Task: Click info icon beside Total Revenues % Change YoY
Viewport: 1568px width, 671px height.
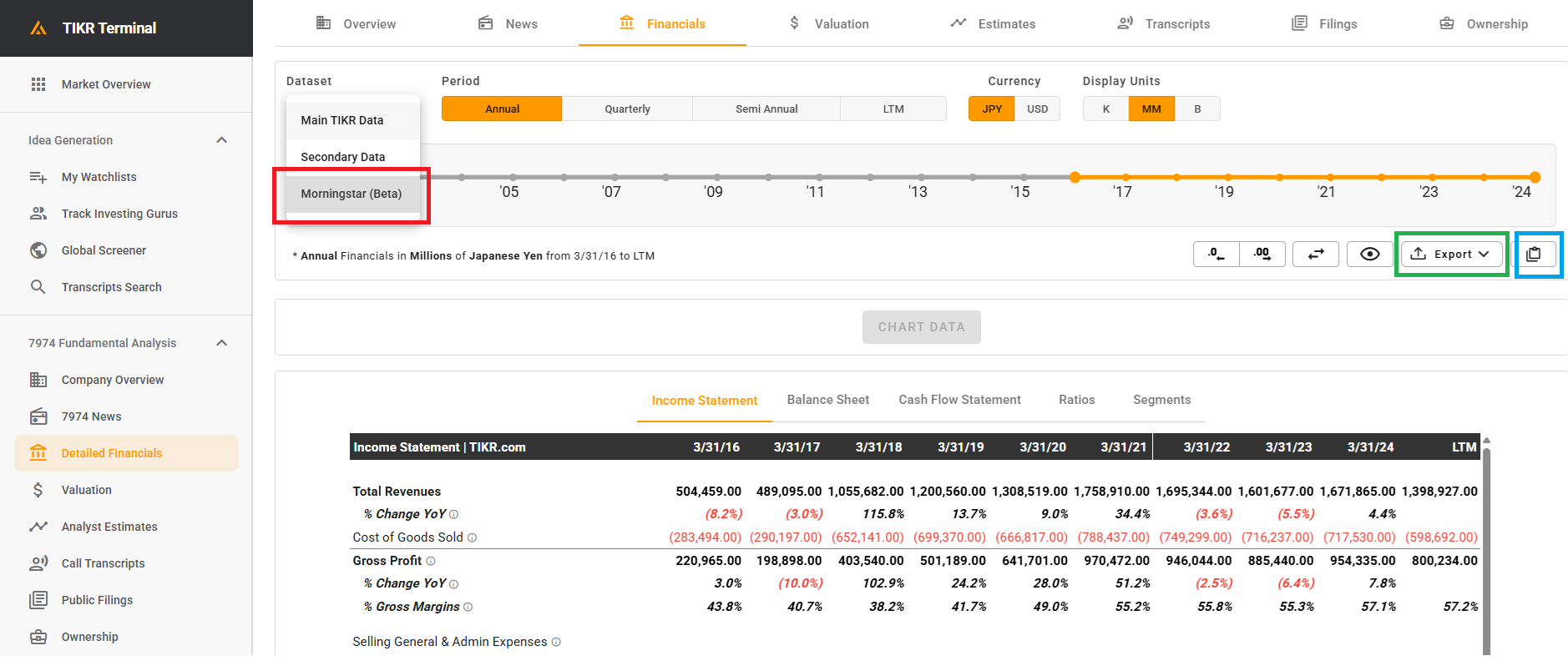Action: point(454,515)
